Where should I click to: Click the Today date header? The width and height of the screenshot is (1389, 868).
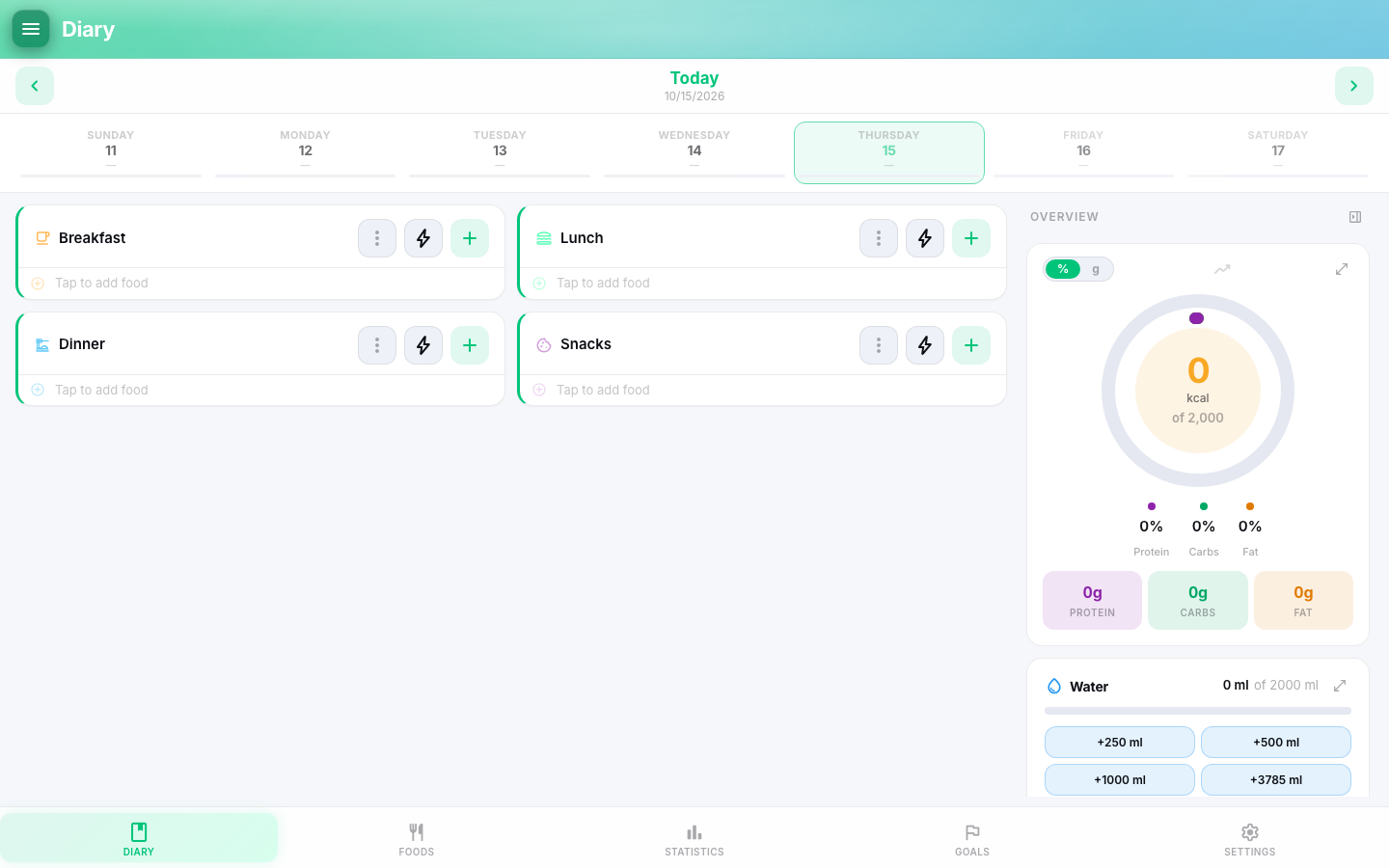(x=694, y=85)
